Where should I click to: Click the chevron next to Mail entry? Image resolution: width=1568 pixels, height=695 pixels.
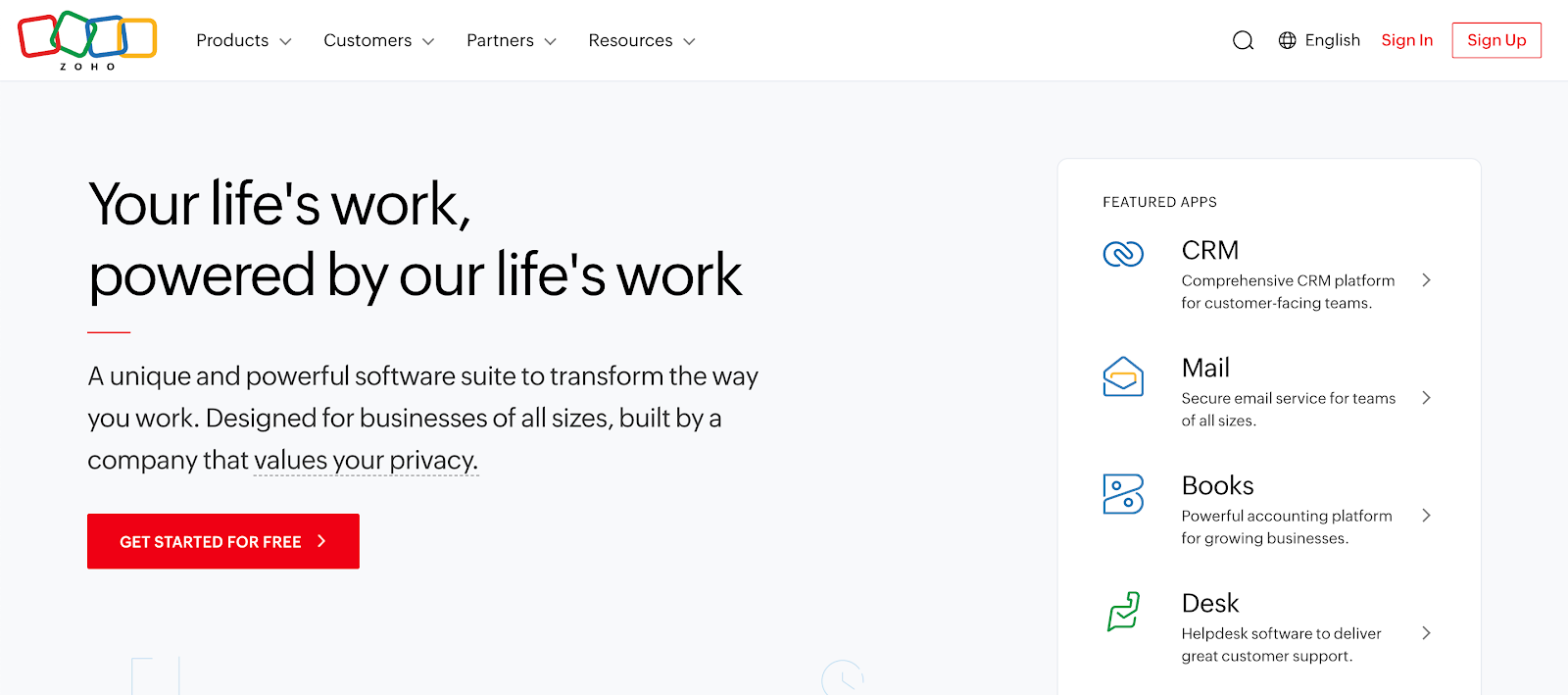[x=1427, y=397]
